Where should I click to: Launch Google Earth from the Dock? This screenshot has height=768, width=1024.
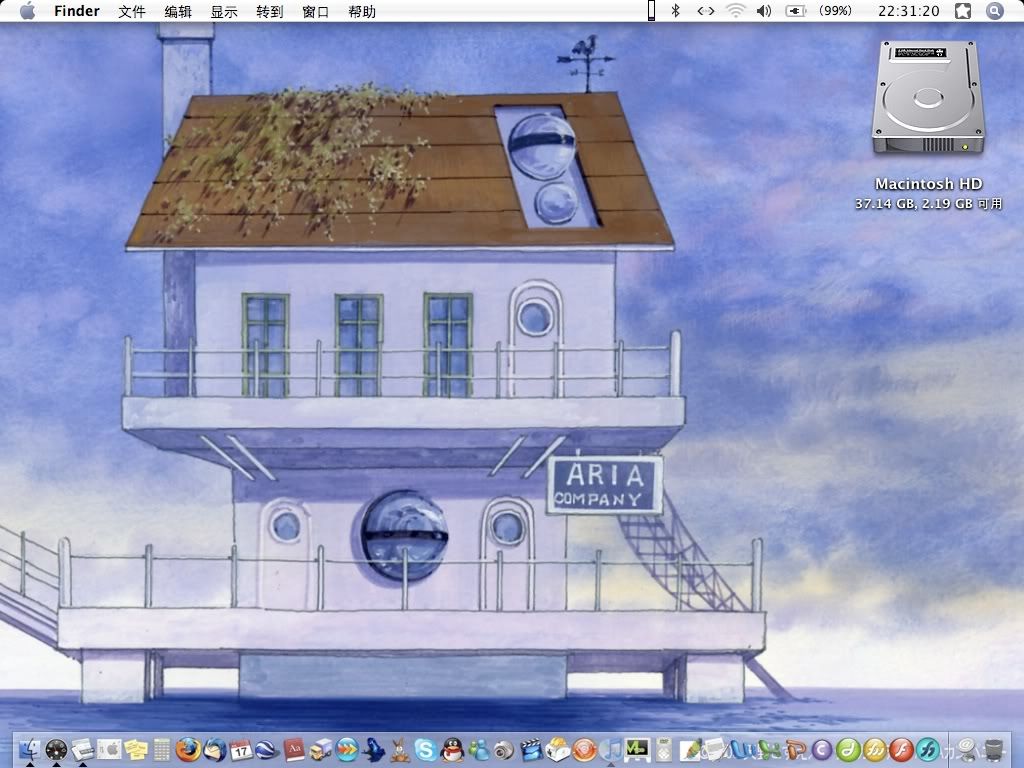[x=267, y=750]
